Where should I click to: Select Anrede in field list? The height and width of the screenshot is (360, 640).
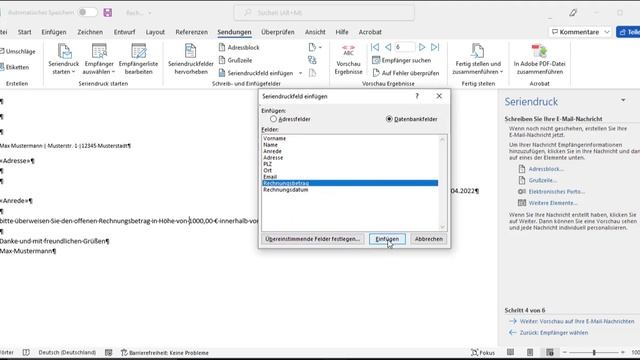[350, 151]
